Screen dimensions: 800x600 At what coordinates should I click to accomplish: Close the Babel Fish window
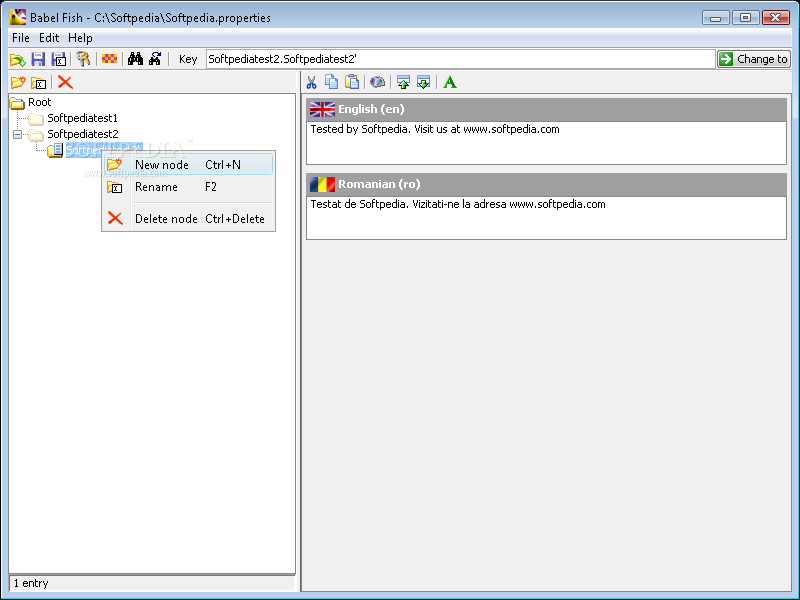pyautogui.click(x=776, y=18)
